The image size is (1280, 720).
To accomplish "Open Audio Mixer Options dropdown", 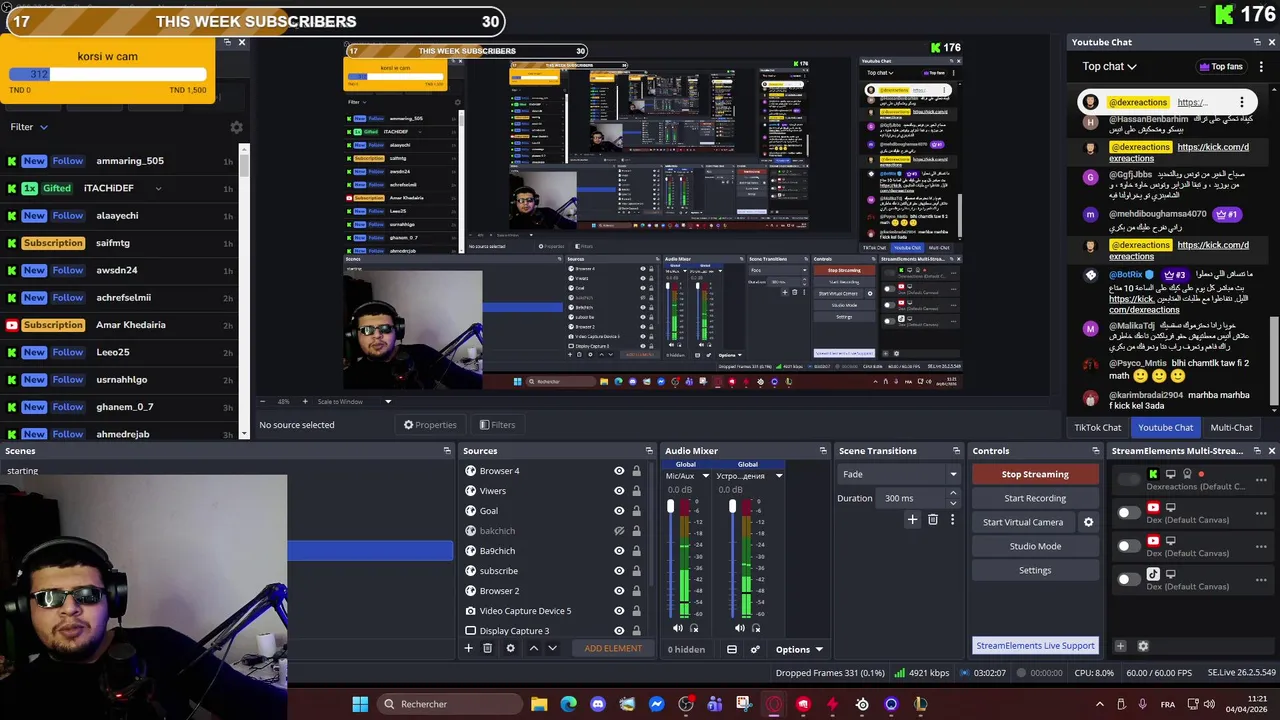I will click(799, 649).
